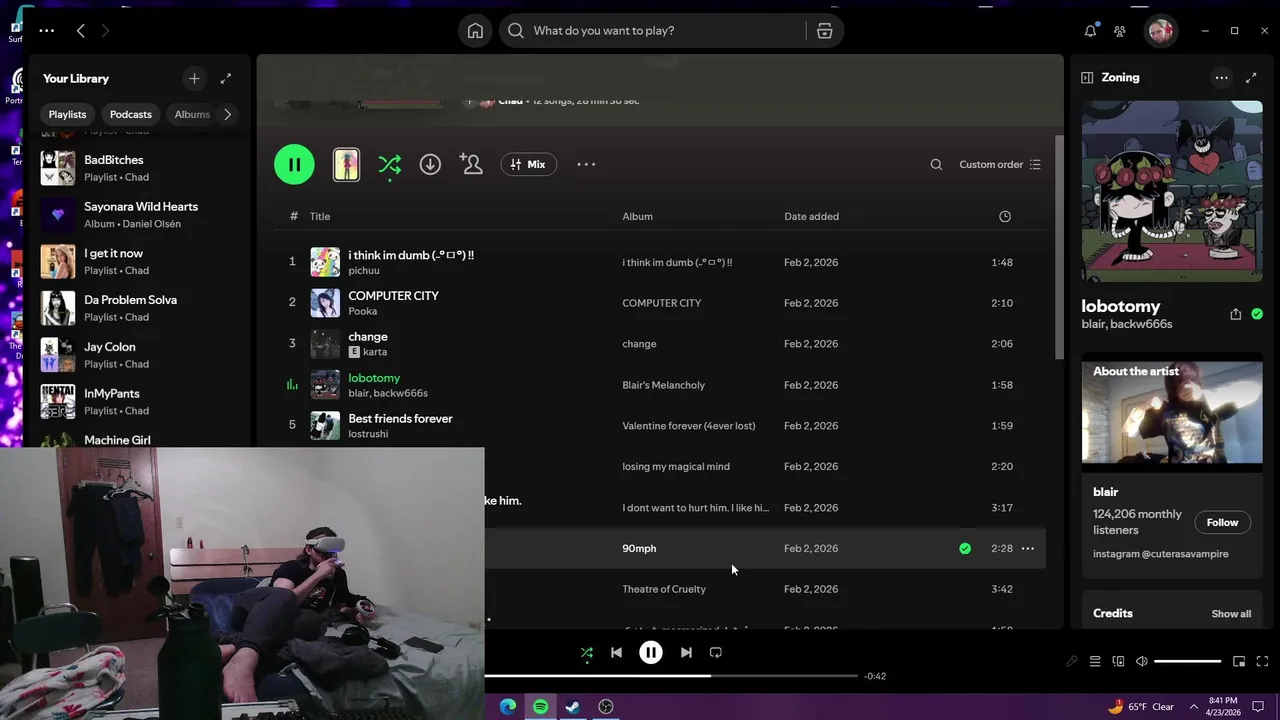The width and height of the screenshot is (1280, 720).
Task: Open more options for the playlist
Action: click(x=586, y=164)
